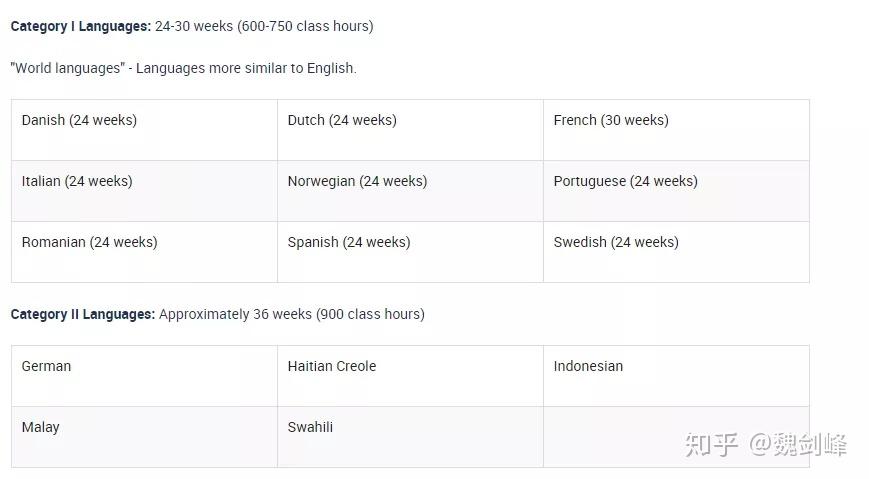869x479 pixels.
Task: Click the 知乎 watermark logo
Action: [x=710, y=445]
